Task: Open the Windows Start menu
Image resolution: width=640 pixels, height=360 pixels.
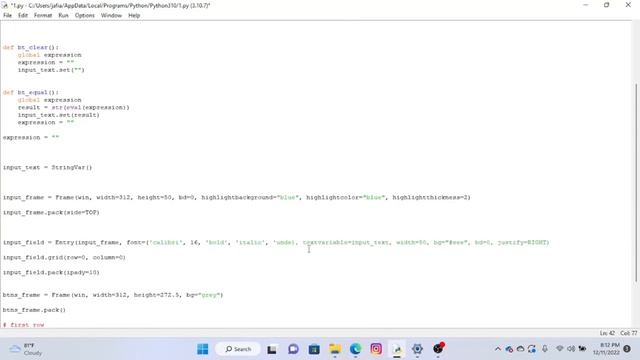Action: click(202, 349)
